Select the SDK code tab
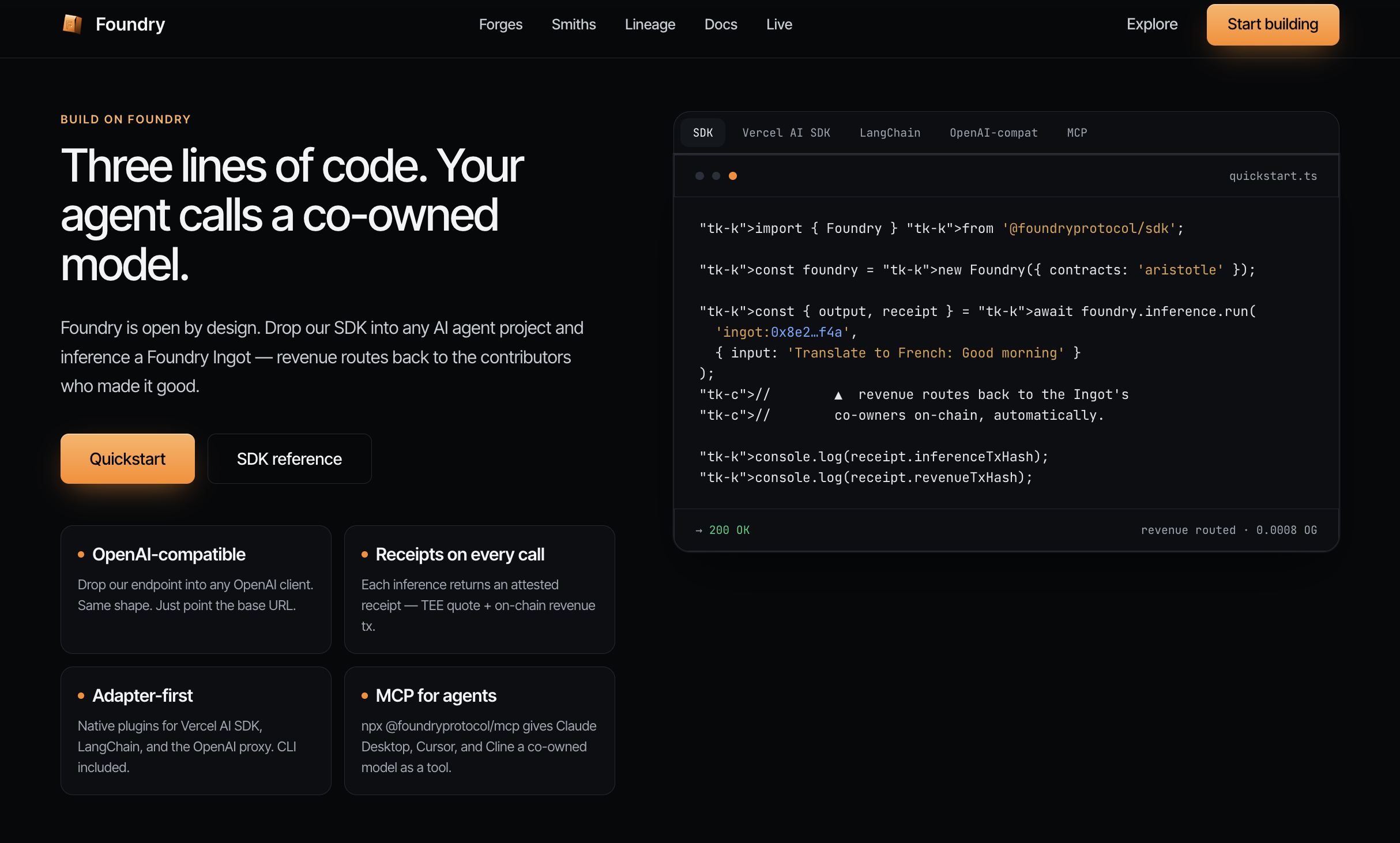The image size is (1400, 843). coord(703,133)
